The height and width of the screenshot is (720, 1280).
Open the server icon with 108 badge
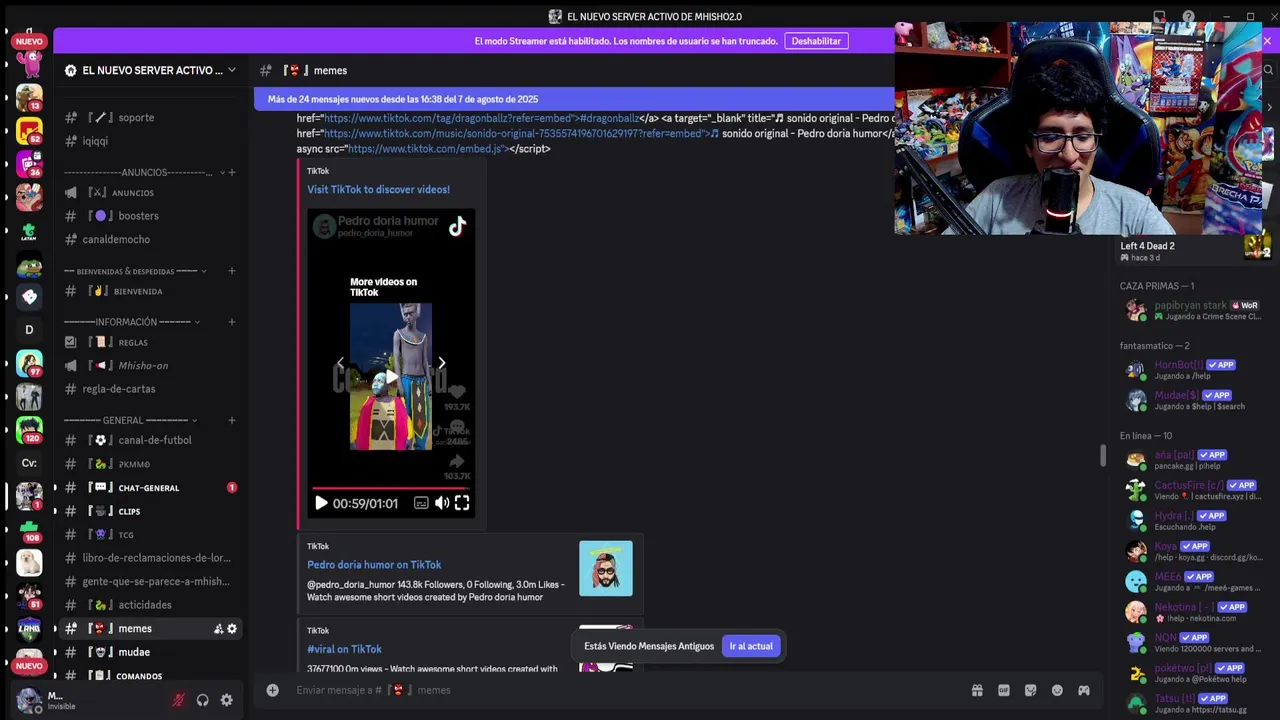pyautogui.click(x=29, y=529)
